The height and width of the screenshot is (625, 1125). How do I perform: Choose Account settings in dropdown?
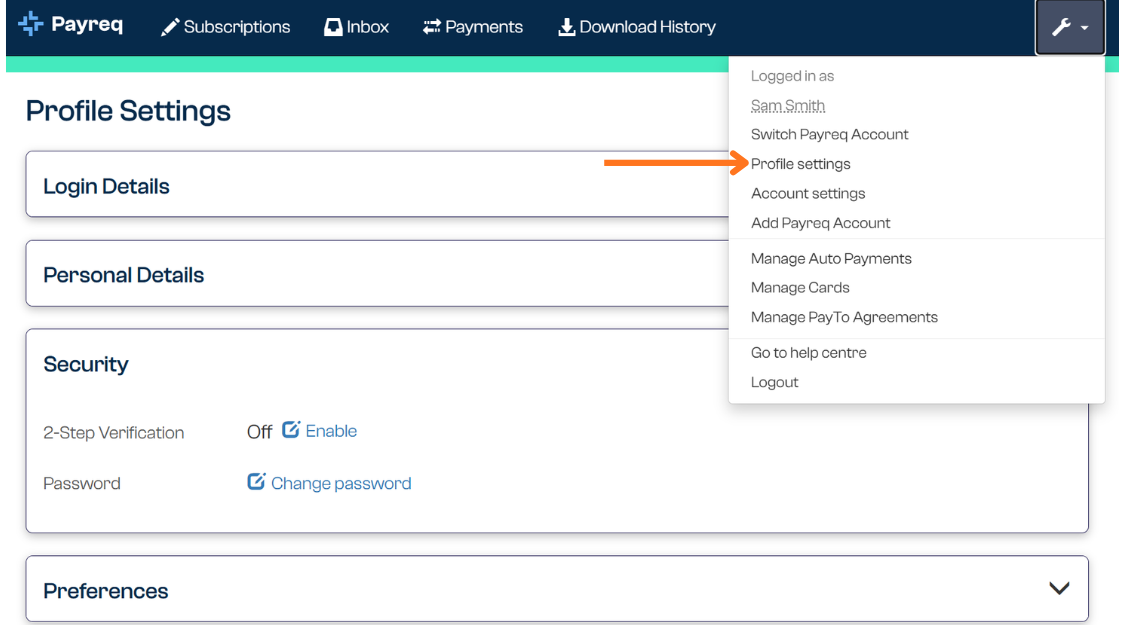(808, 193)
